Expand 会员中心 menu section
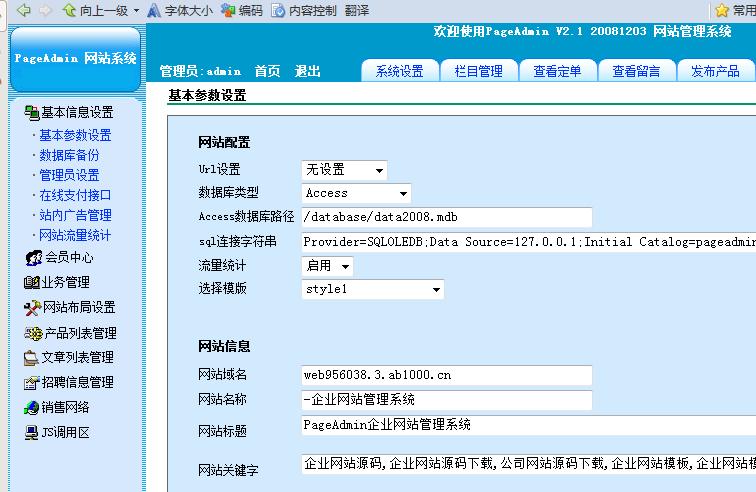This screenshot has width=756, height=492. tap(69, 258)
